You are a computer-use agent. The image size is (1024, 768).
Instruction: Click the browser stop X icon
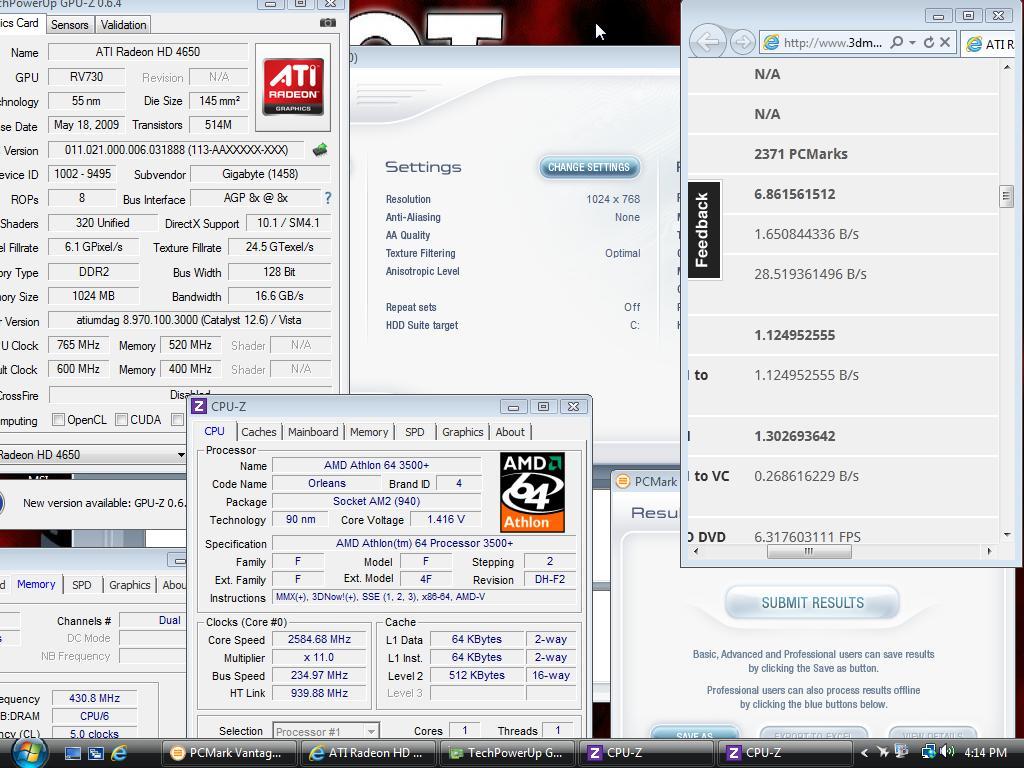tap(945, 42)
